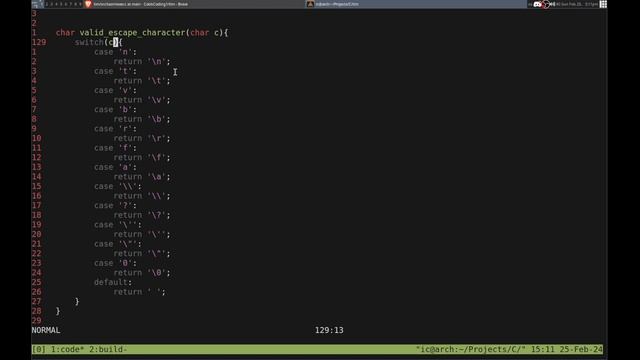
Task: Open the Discord tray icon
Action: pyautogui.click(x=537, y=4)
